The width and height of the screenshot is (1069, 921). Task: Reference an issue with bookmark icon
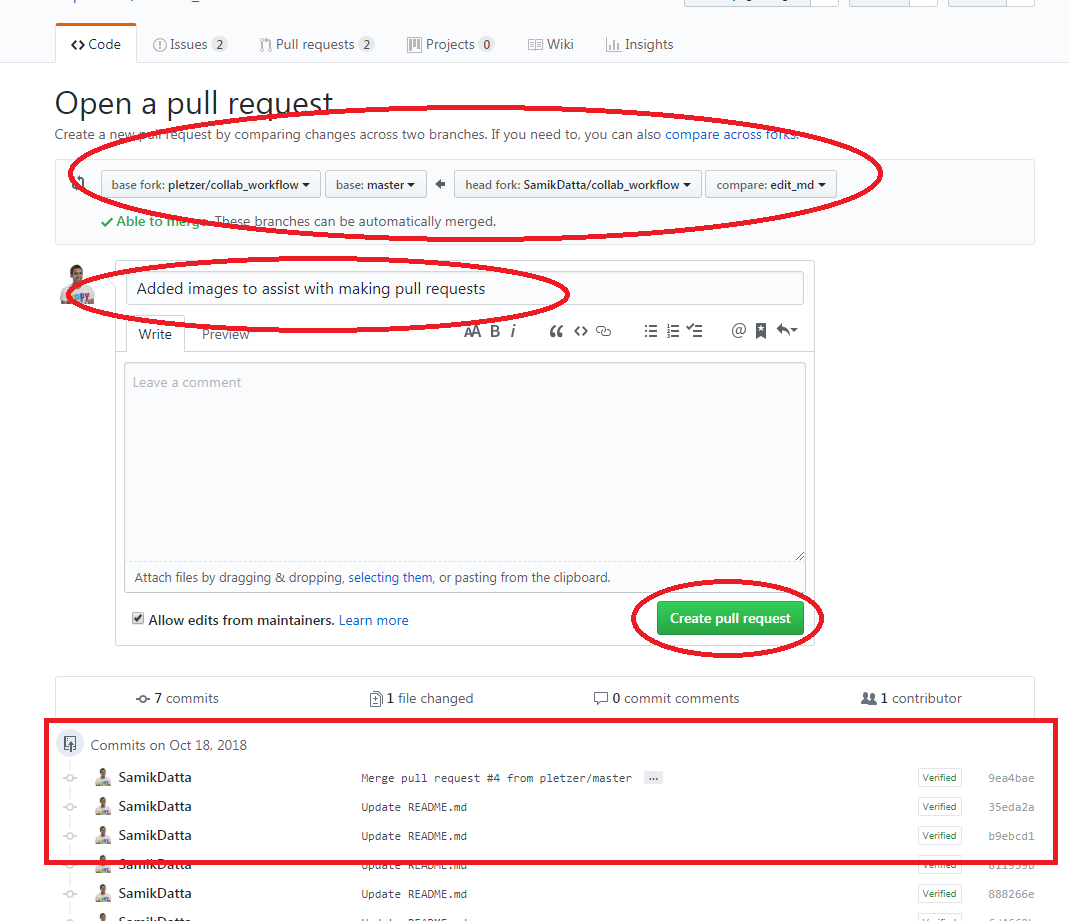point(761,331)
